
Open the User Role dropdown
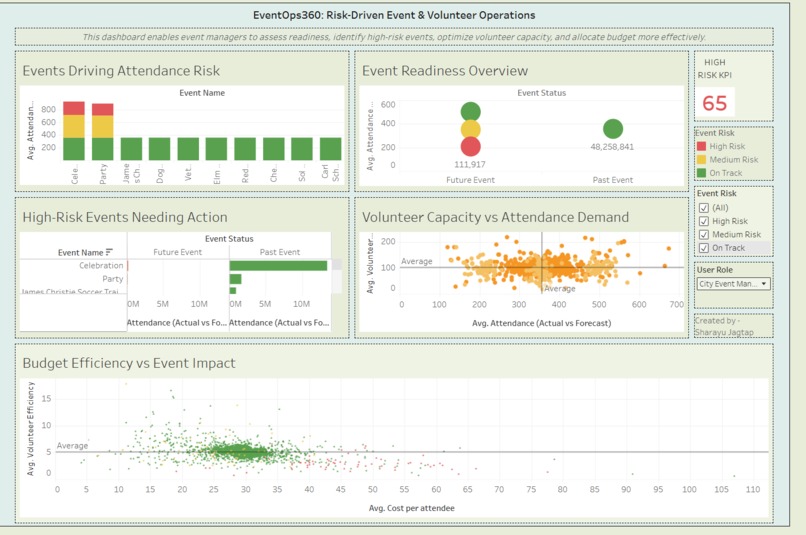(734, 284)
